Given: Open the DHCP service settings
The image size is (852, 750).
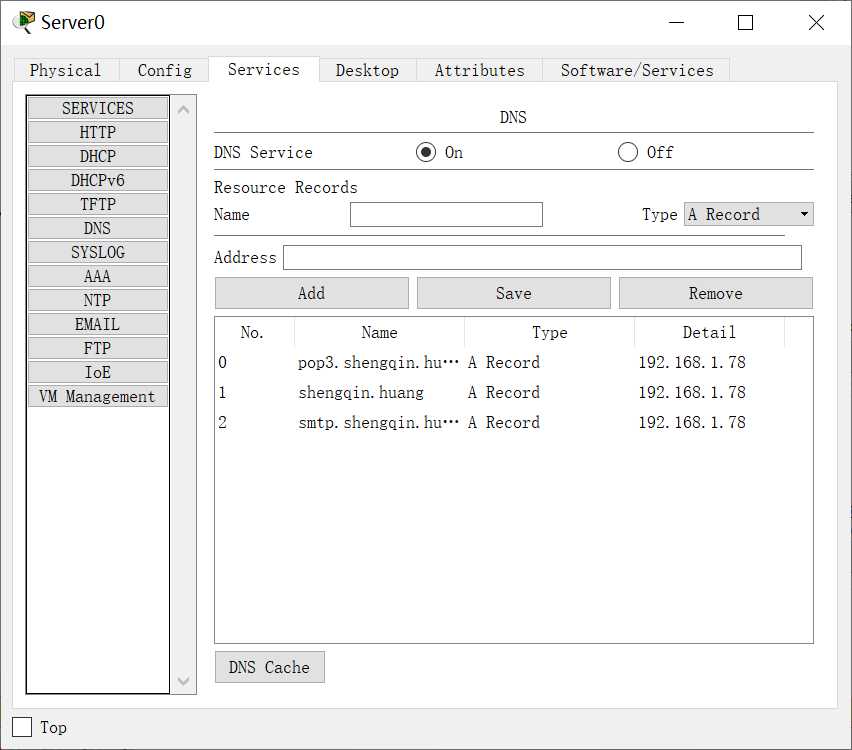Looking at the screenshot, I should (x=98, y=156).
